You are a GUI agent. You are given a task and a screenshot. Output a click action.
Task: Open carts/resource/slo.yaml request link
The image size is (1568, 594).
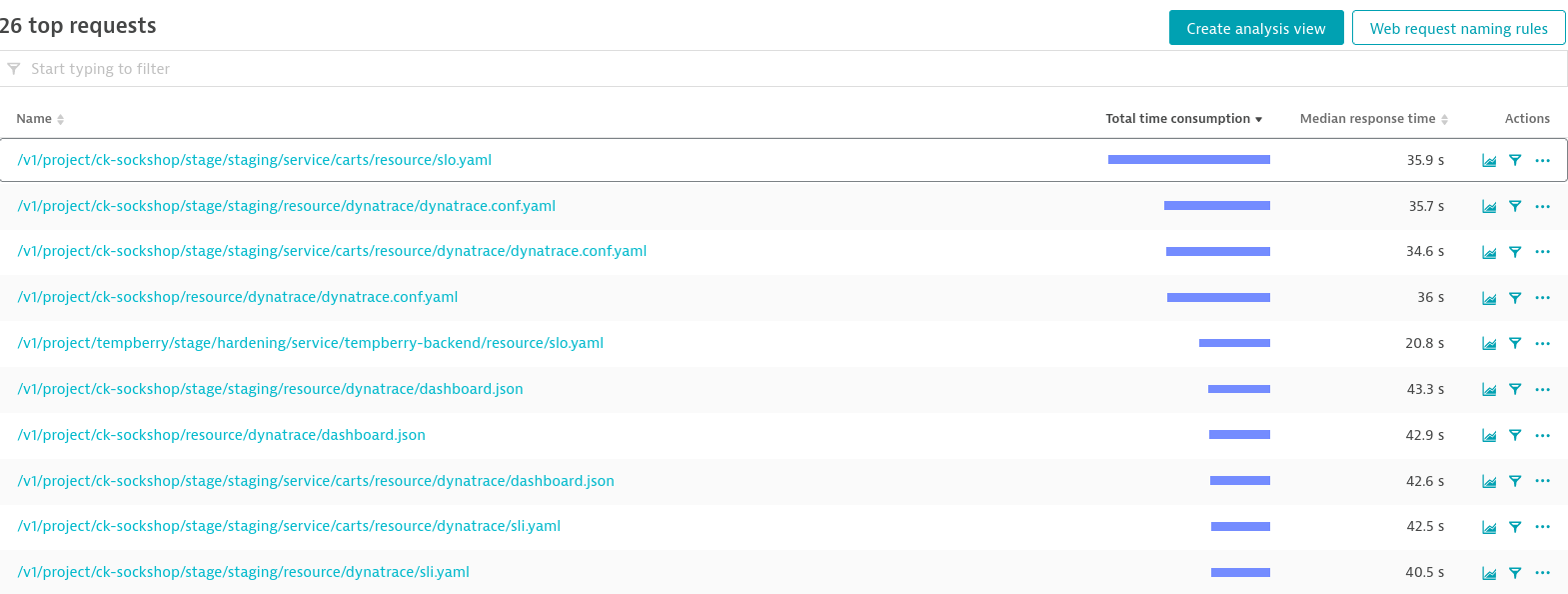pyautogui.click(x=255, y=160)
